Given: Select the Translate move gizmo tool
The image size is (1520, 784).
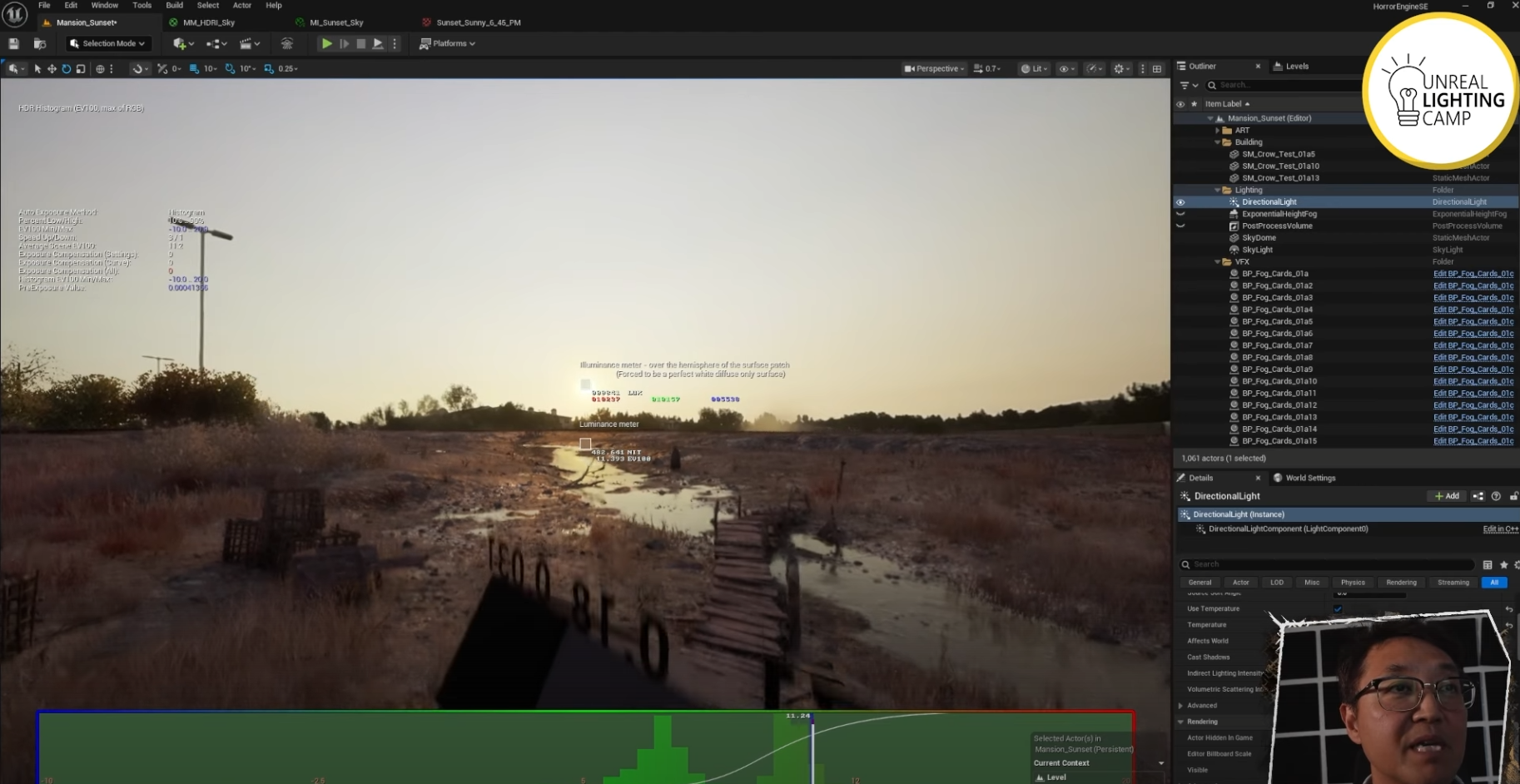Looking at the screenshot, I should [x=52, y=69].
